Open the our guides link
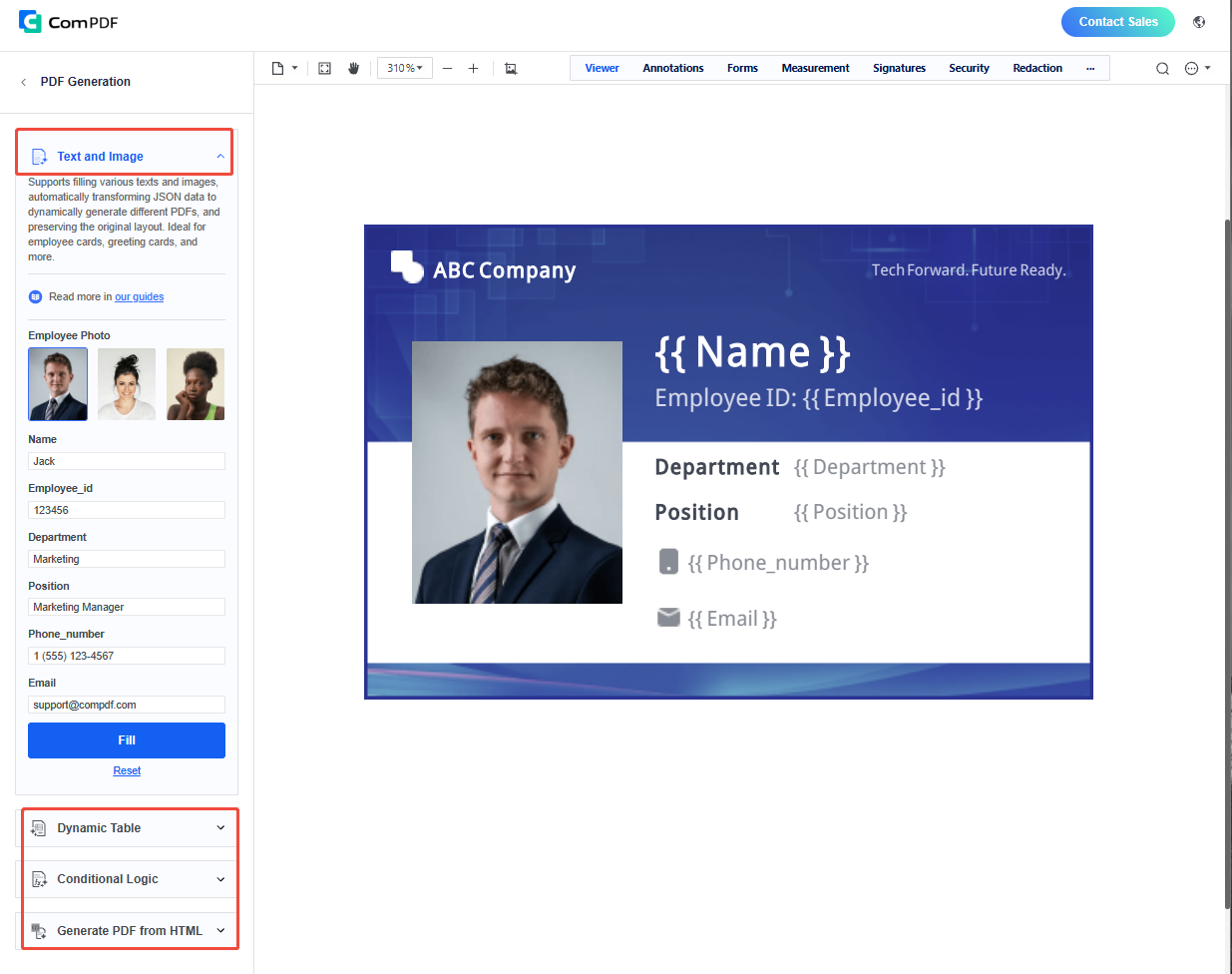 coord(140,296)
